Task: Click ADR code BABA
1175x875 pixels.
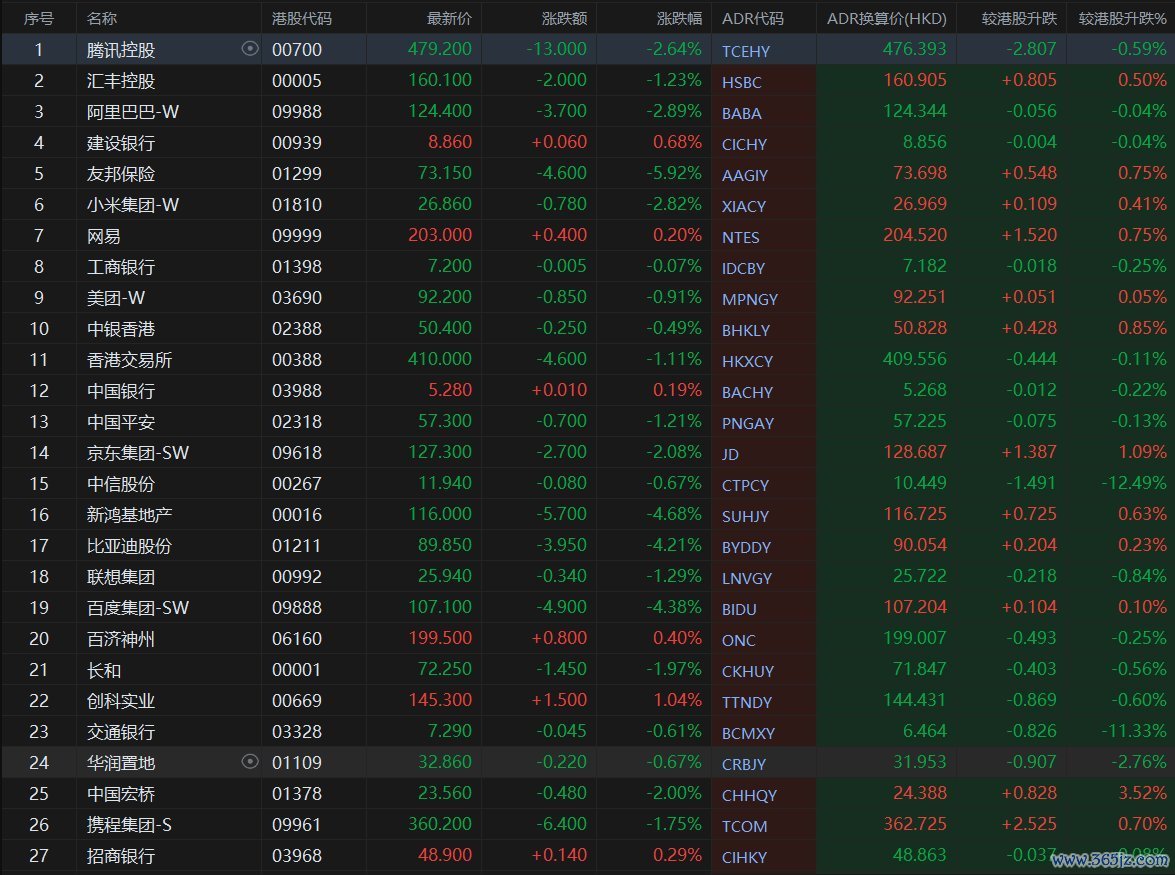Action: pos(742,114)
